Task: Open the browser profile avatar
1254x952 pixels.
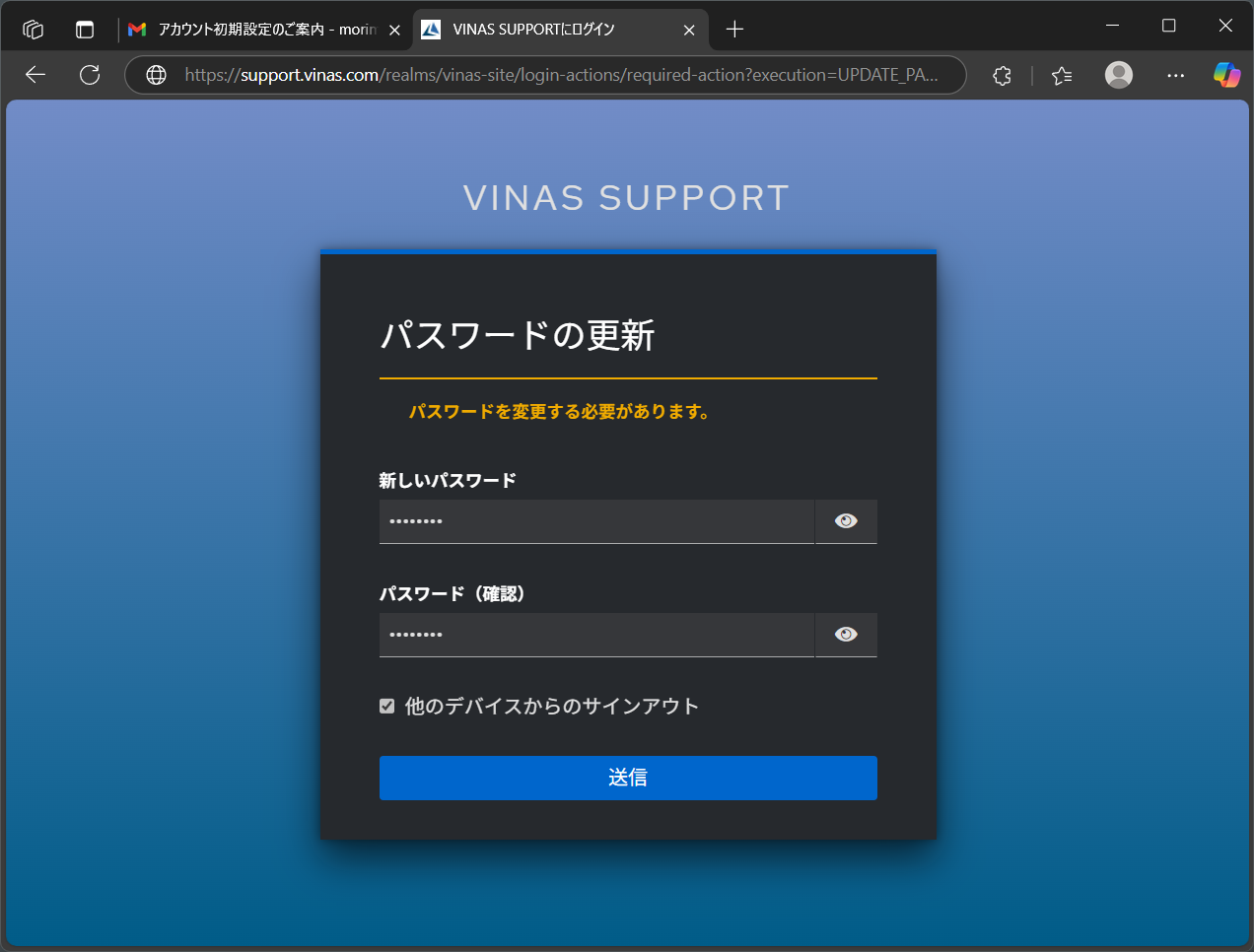Action: click(1119, 75)
